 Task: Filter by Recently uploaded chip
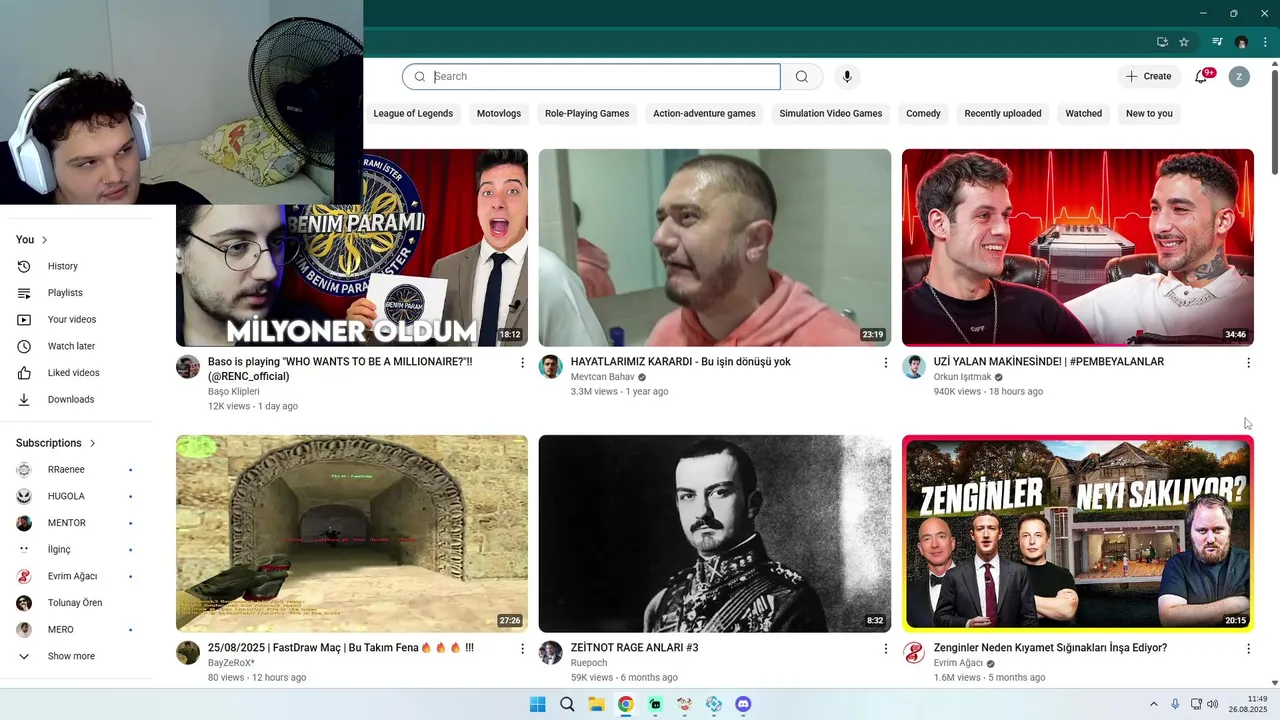1003,113
